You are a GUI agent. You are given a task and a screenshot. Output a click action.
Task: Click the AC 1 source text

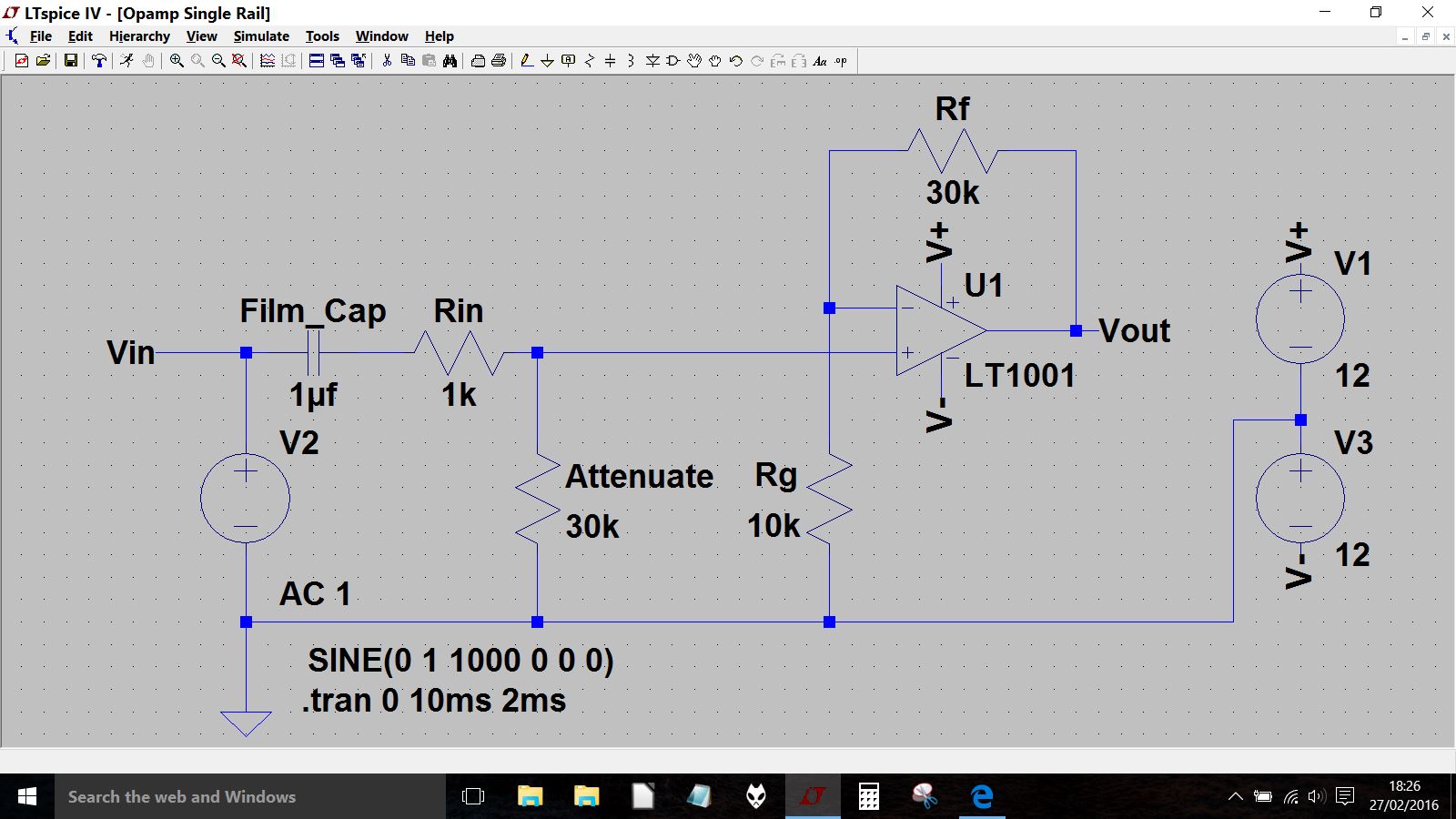pos(315,594)
